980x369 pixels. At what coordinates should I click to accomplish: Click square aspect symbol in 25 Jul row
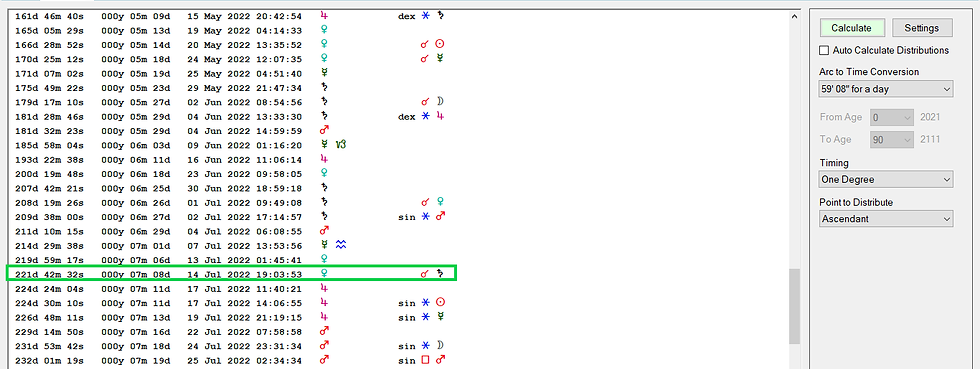tap(425, 360)
